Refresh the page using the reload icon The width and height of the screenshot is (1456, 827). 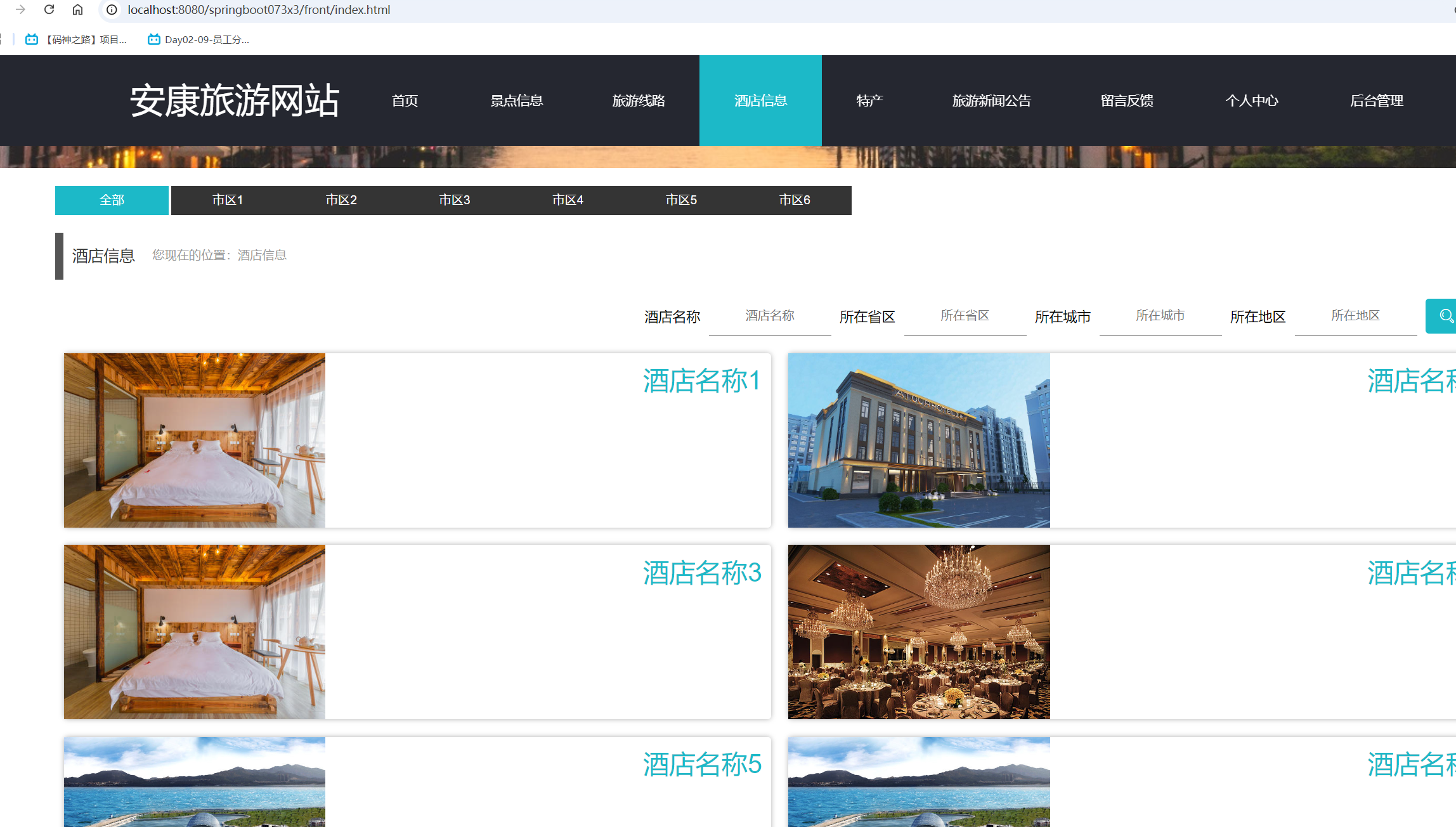[x=49, y=10]
